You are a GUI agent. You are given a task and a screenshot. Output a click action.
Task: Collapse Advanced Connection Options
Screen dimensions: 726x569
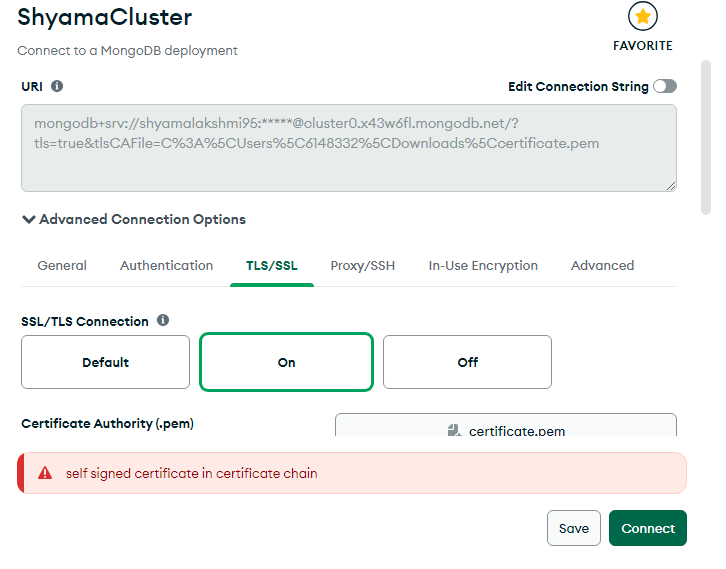[x=133, y=219]
